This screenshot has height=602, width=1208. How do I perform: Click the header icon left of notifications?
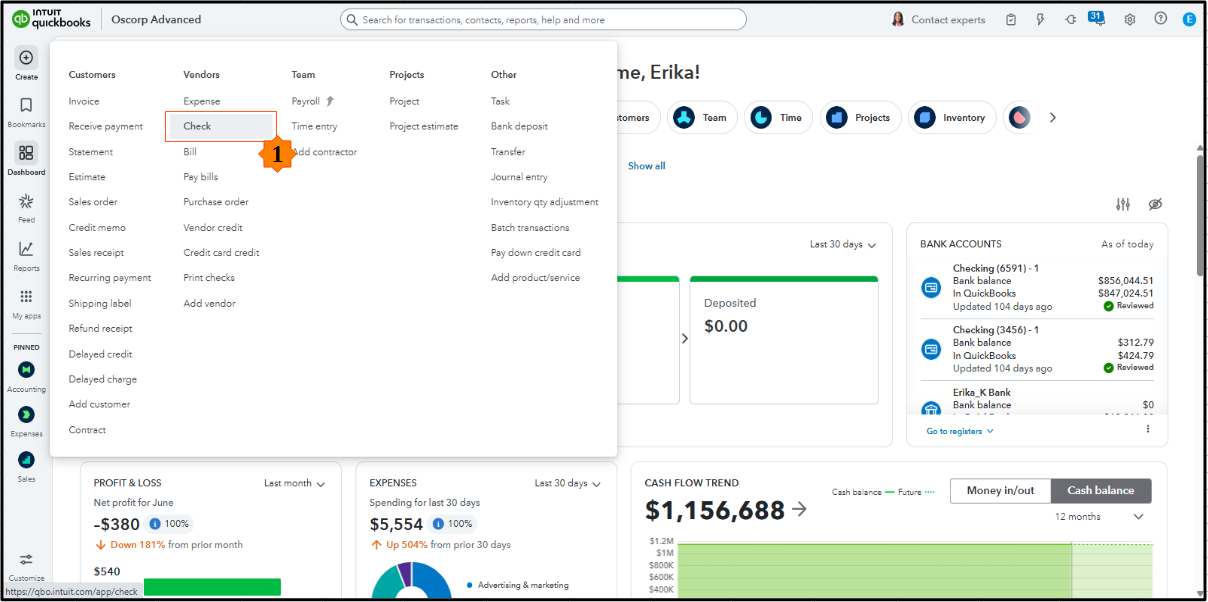pos(1070,19)
